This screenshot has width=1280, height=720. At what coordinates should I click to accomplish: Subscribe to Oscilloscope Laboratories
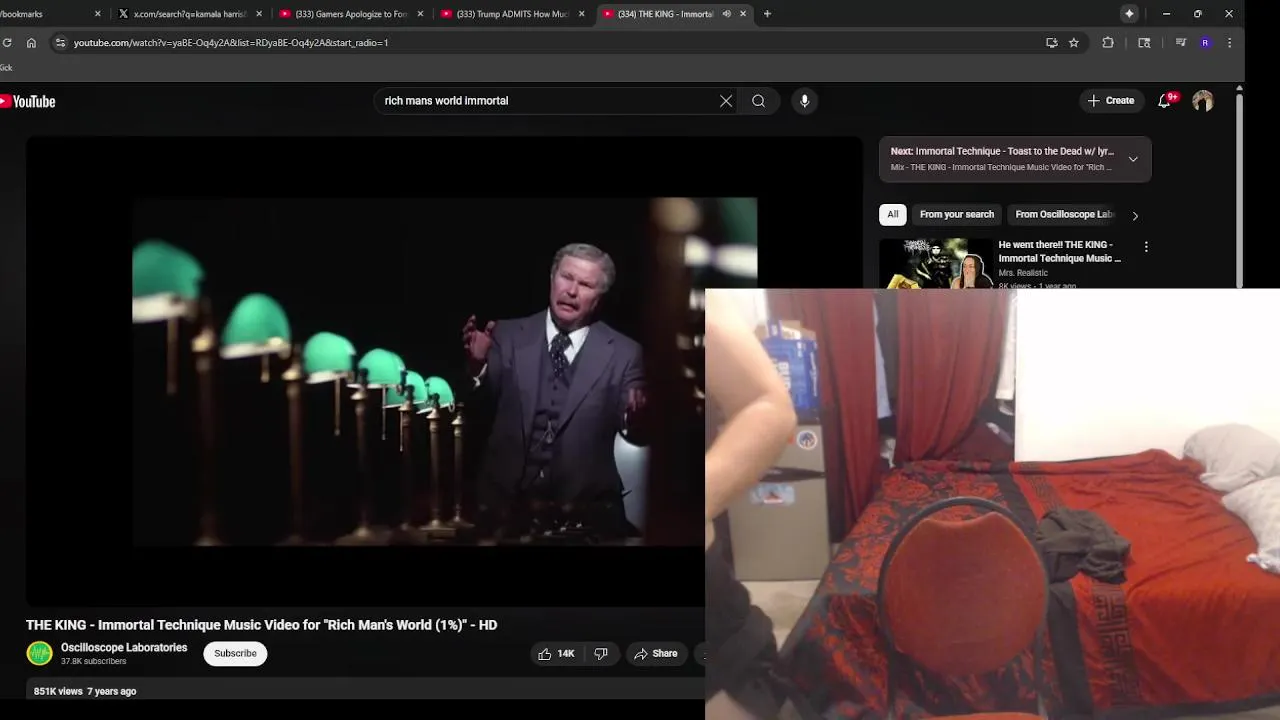235,654
